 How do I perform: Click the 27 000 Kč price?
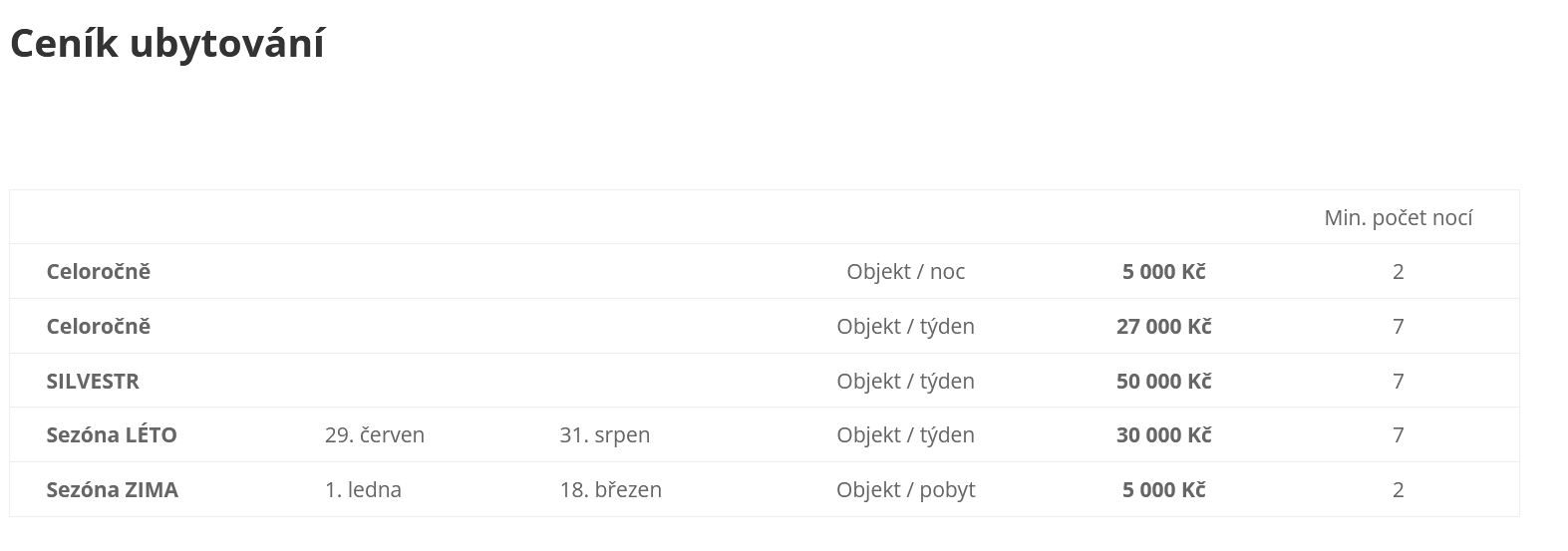click(1164, 326)
